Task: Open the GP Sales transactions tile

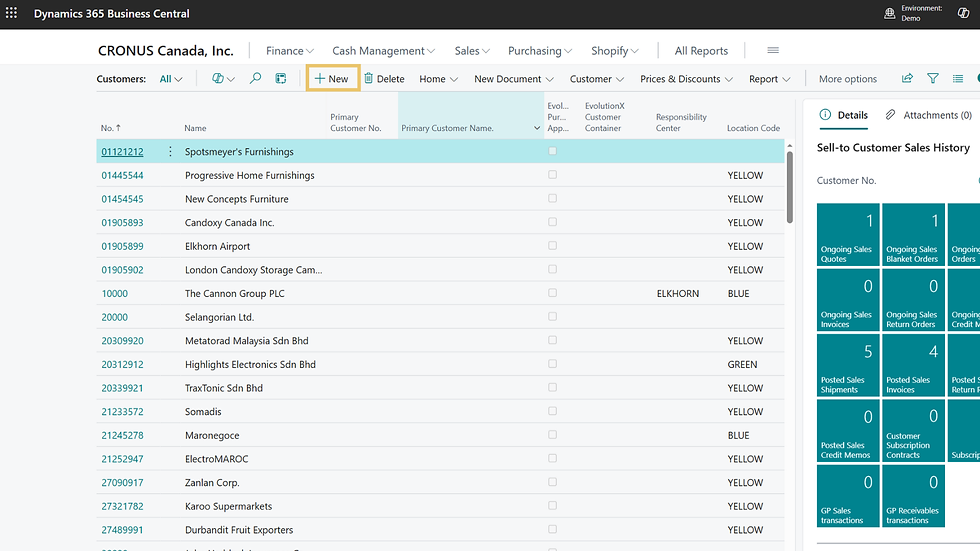Action: click(848, 496)
